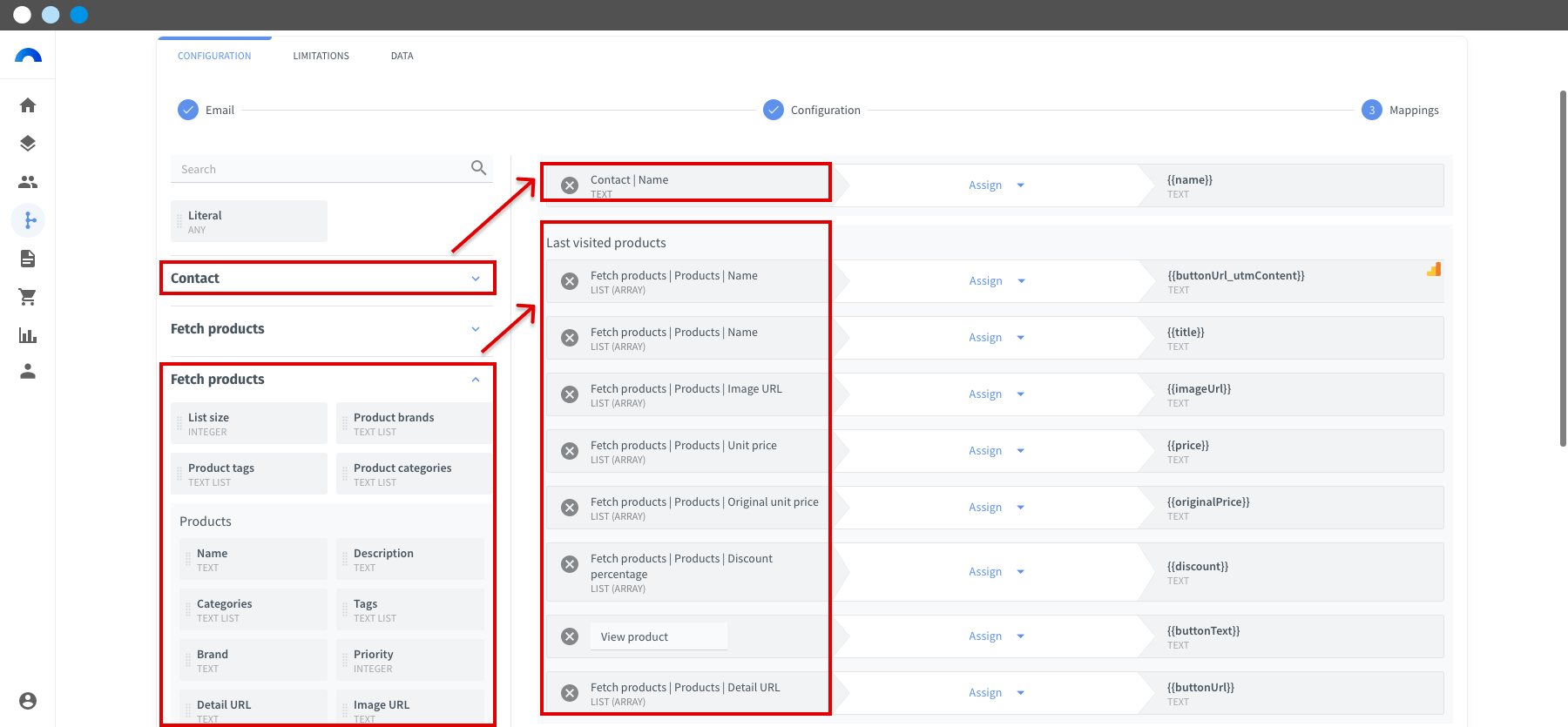The image size is (1568, 727).
Task: Select the Products Categories item
Action: [253, 609]
